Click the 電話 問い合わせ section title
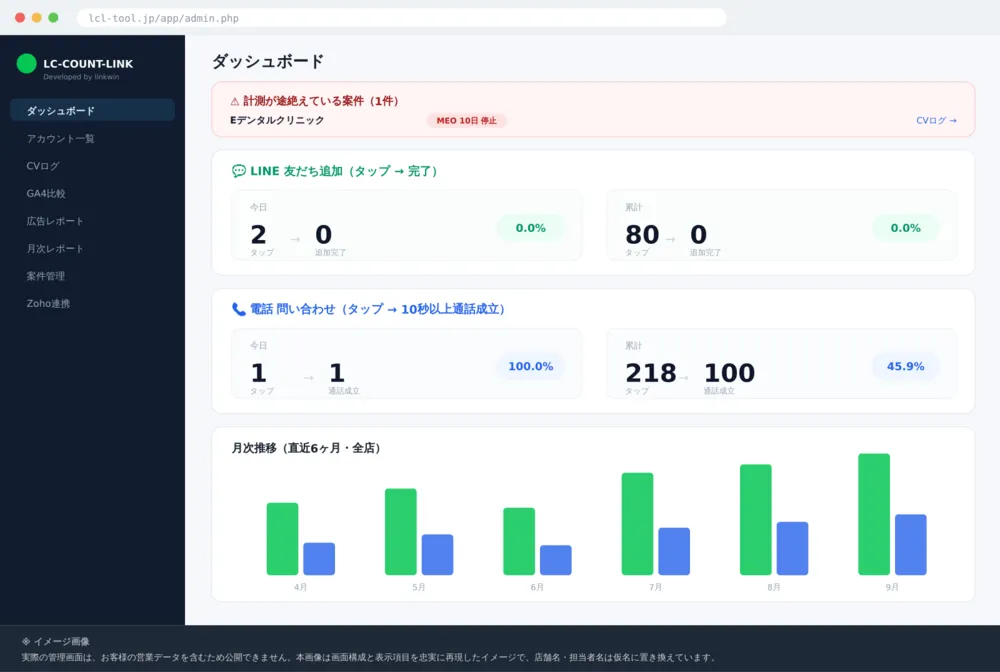The width and height of the screenshot is (1000, 672). pyautogui.click(x=378, y=309)
